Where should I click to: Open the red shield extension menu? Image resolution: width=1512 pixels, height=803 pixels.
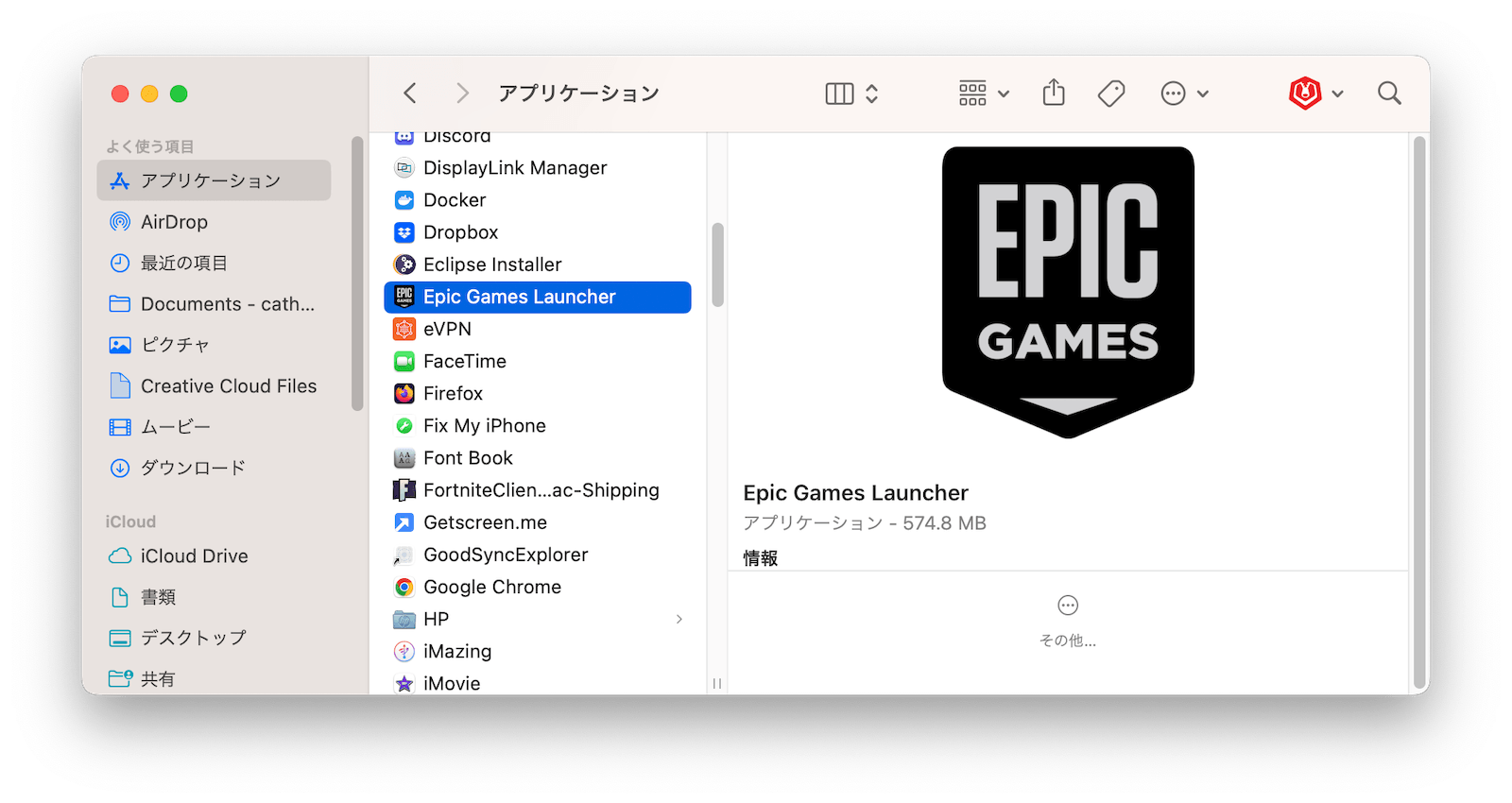pyautogui.click(x=1315, y=93)
